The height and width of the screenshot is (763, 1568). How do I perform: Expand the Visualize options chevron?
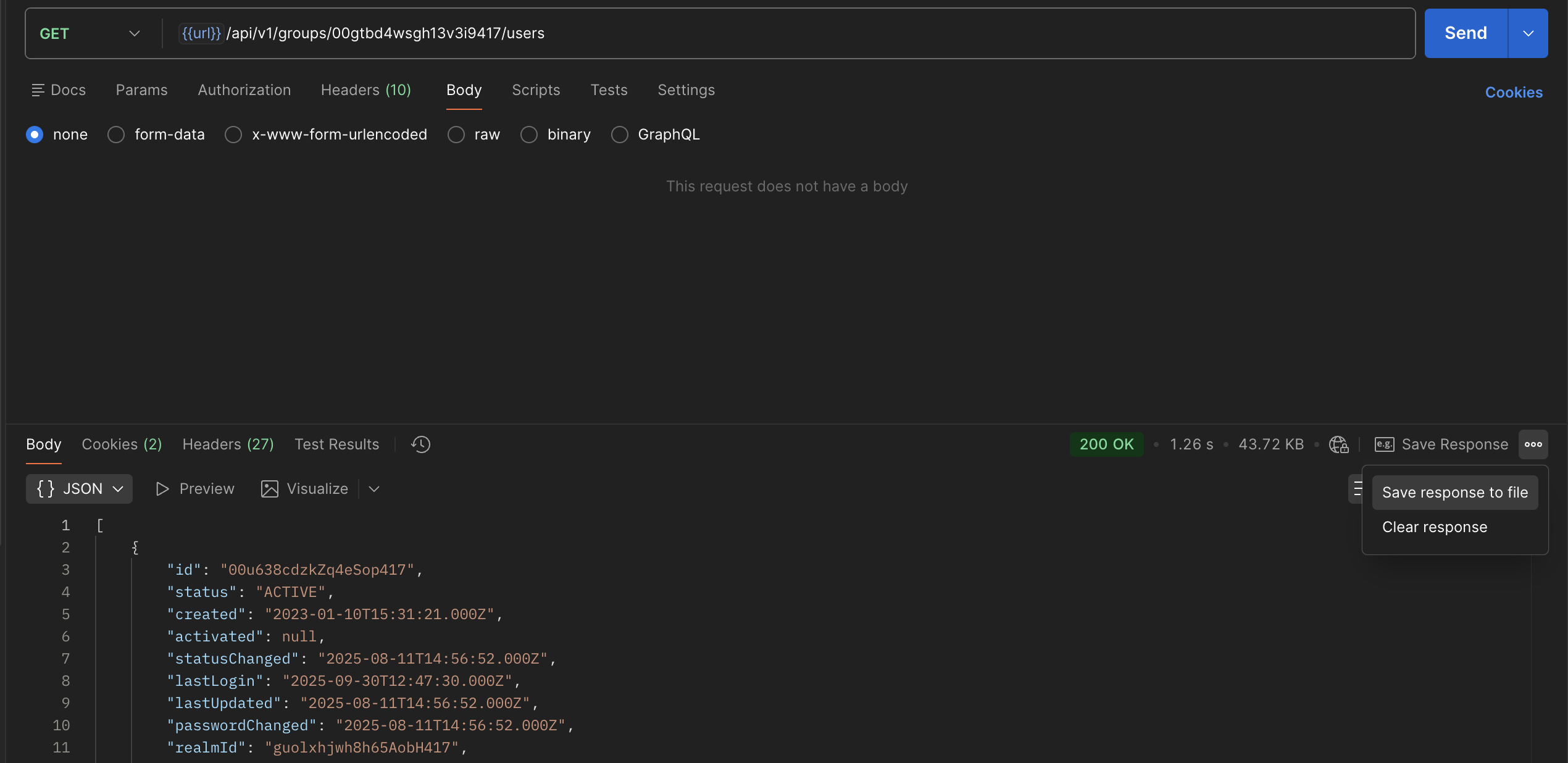[374, 489]
